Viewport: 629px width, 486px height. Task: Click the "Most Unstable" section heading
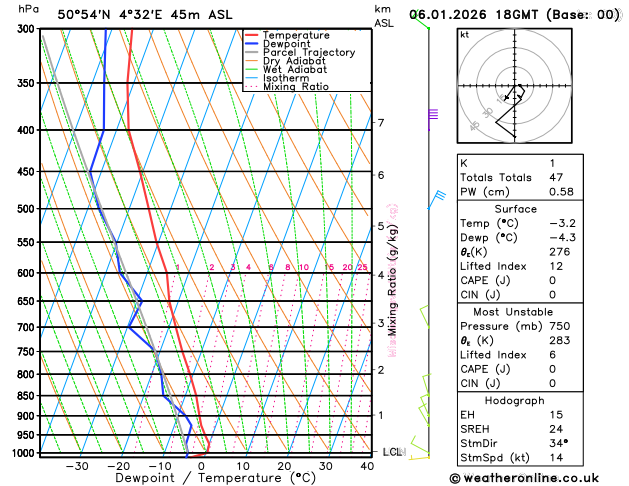click(513, 312)
